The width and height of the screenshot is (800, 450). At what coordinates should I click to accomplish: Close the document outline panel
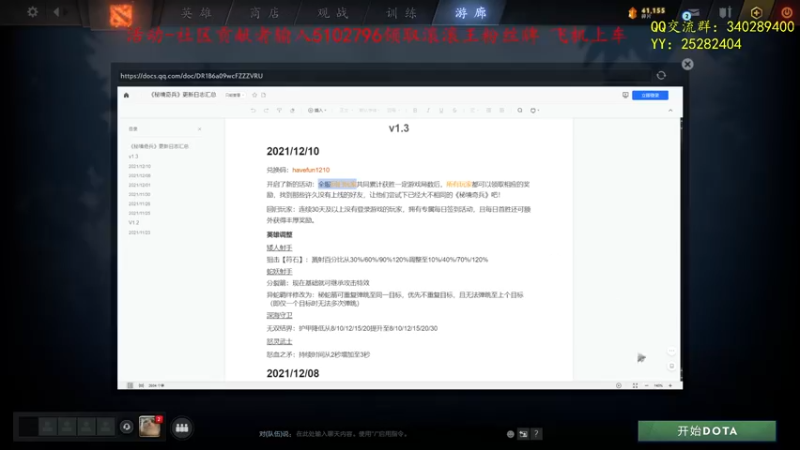pyautogui.click(x=199, y=129)
